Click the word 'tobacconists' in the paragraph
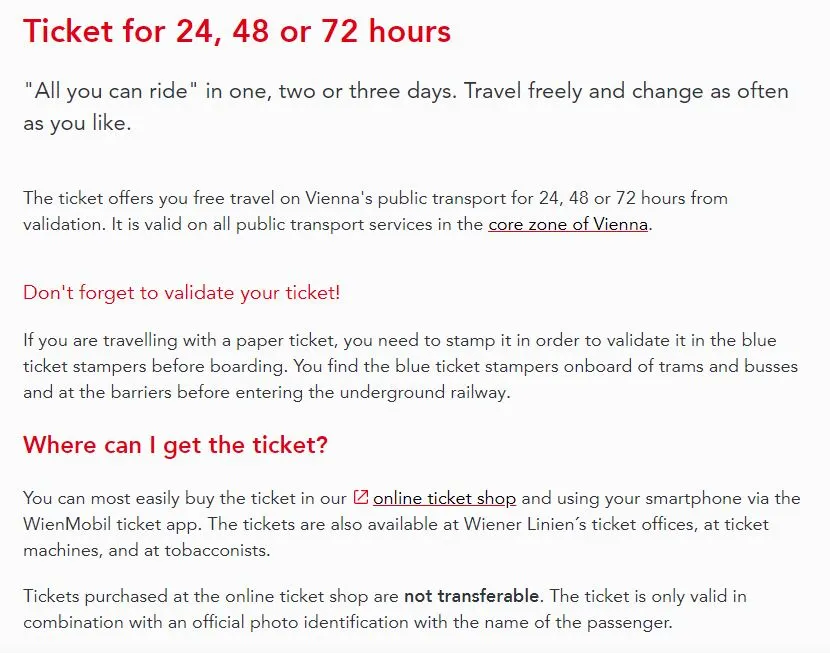830x653 pixels. click(214, 550)
